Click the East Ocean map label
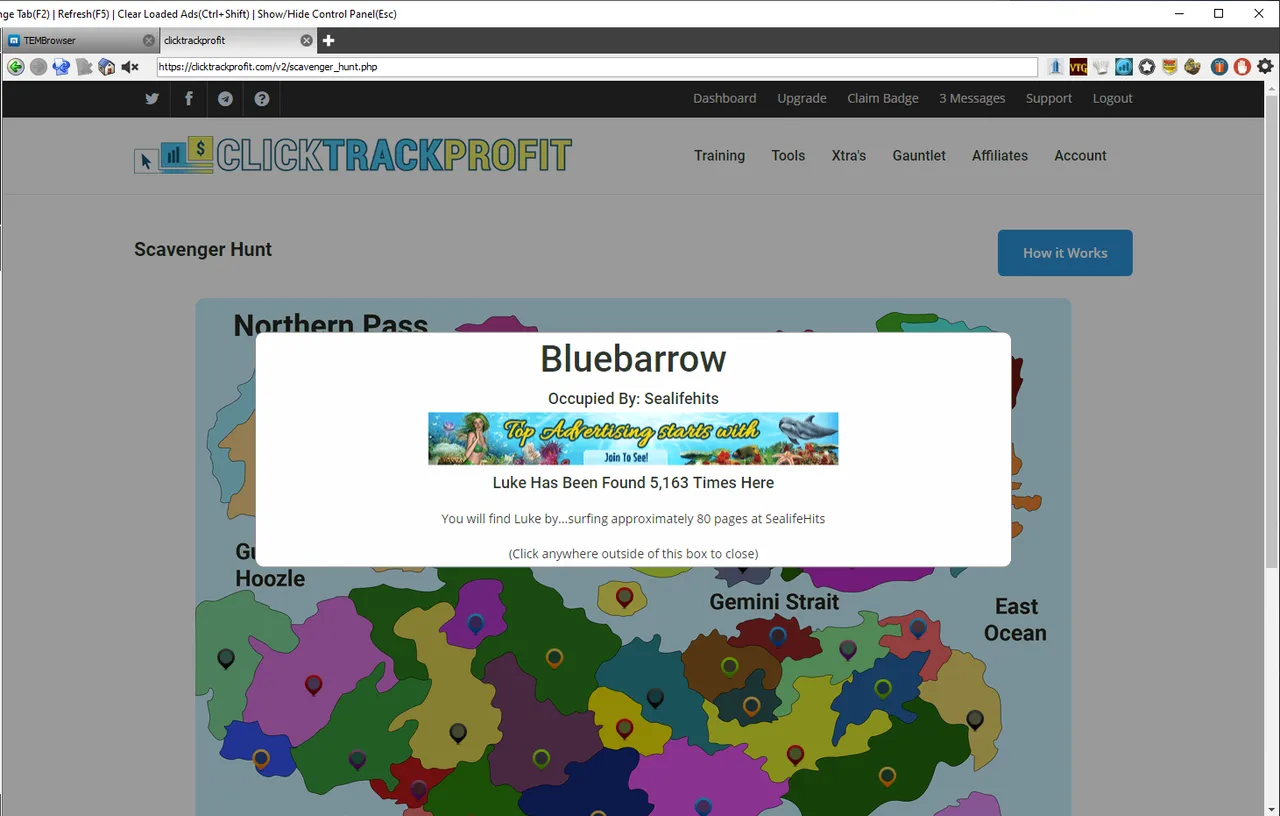 click(x=1015, y=620)
